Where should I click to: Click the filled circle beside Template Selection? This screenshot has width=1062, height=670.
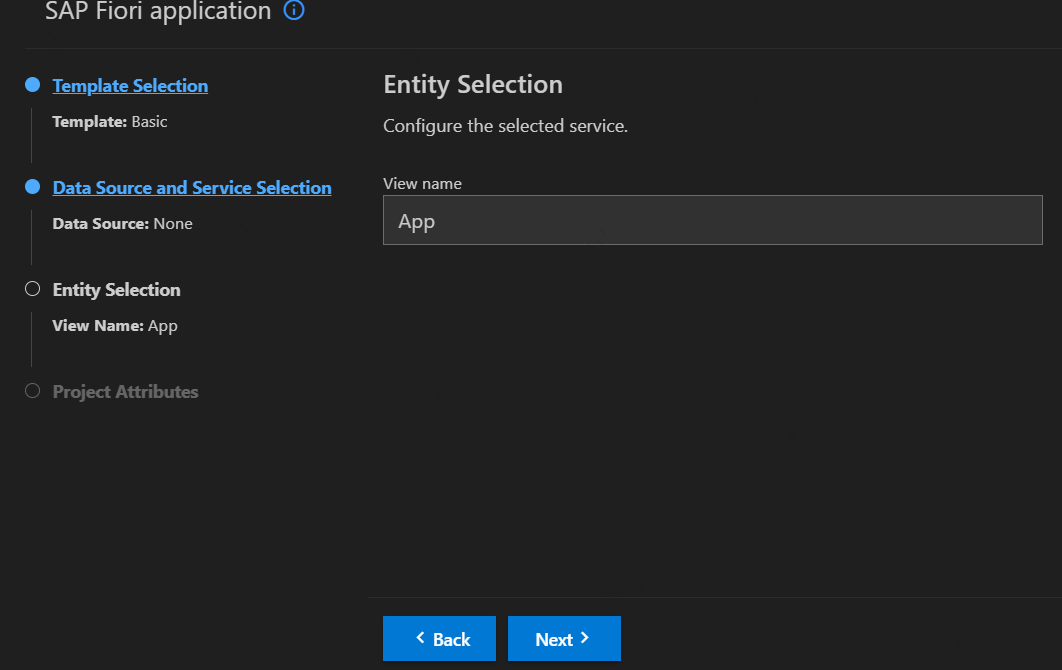[33, 85]
